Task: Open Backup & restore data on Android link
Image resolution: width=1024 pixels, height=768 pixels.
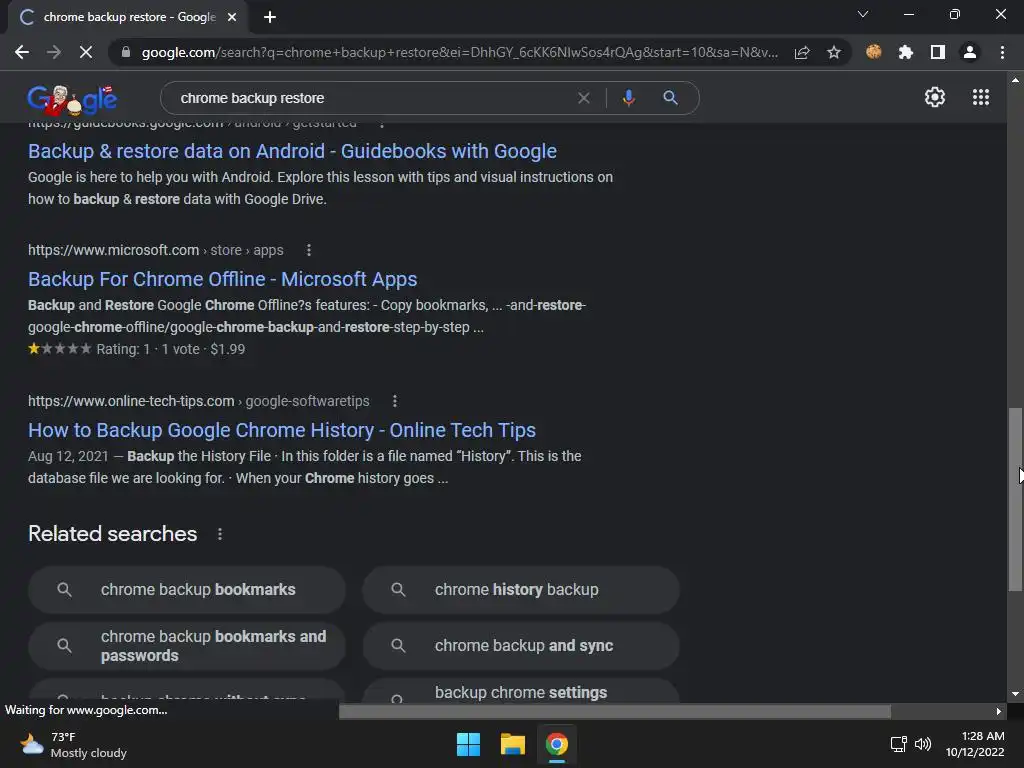Action: [x=293, y=151]
